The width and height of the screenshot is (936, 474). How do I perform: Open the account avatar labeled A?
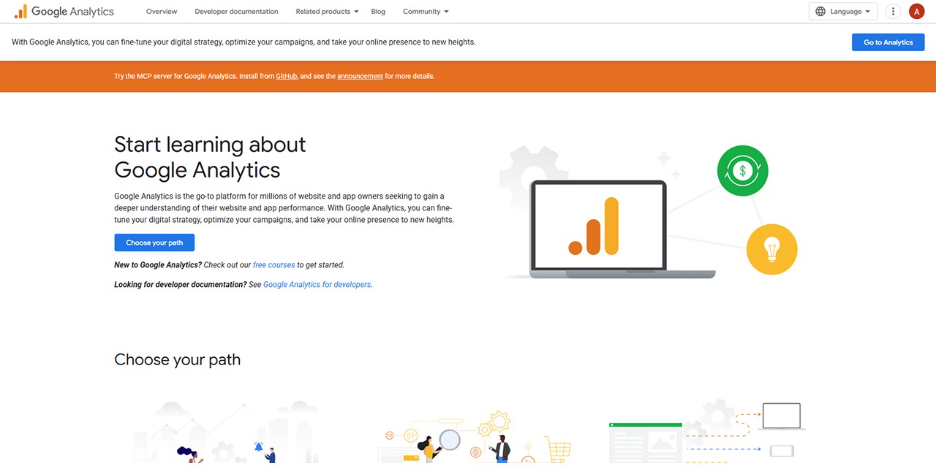click(916, 11)
